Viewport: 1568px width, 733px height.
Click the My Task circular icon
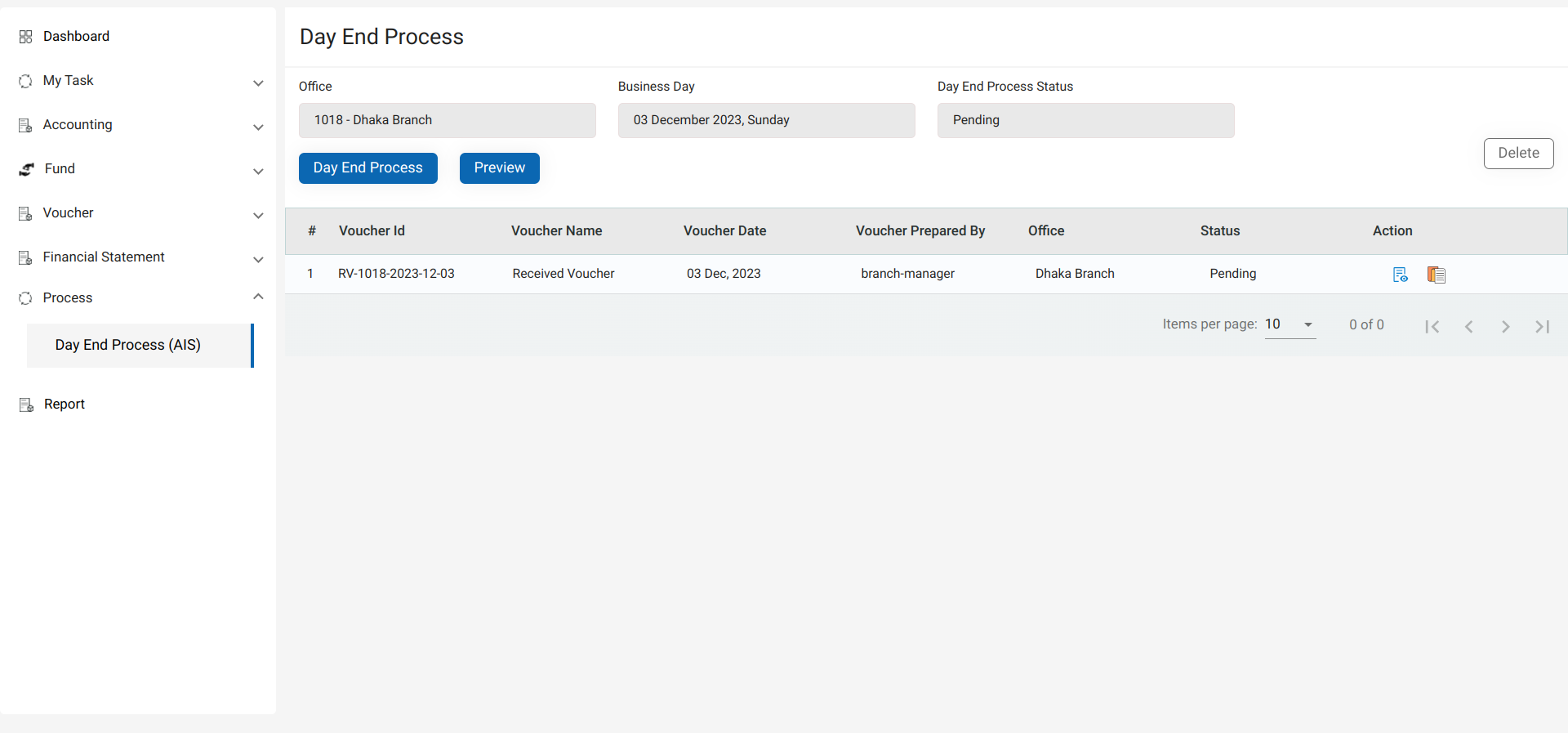tap(25, 81)
